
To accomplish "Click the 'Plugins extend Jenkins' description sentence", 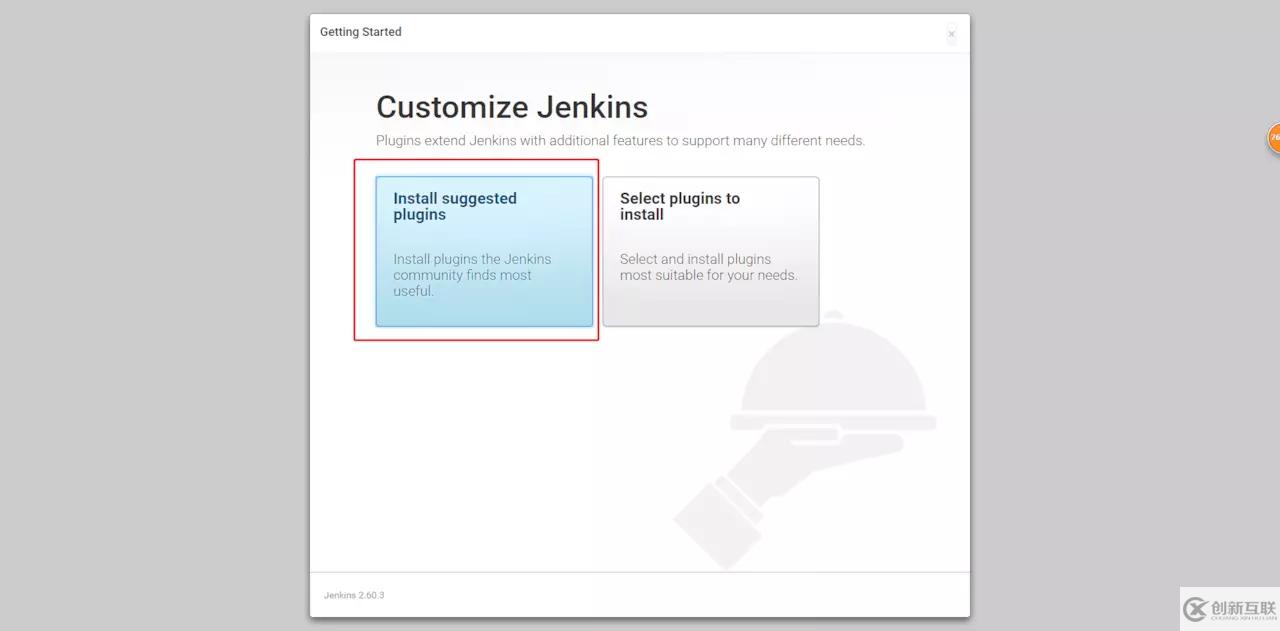I will pos(620,141).
